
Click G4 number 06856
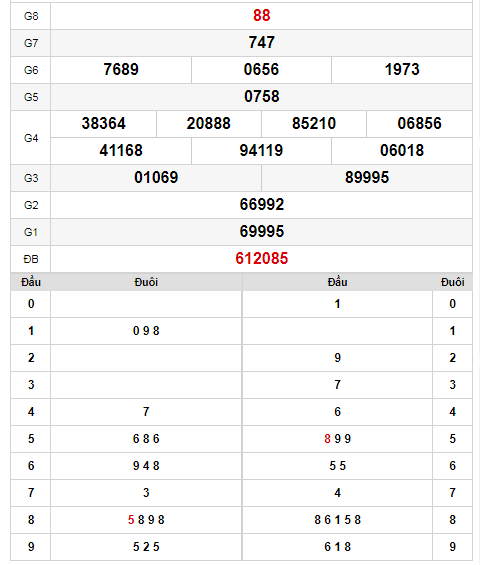point(419,124)
